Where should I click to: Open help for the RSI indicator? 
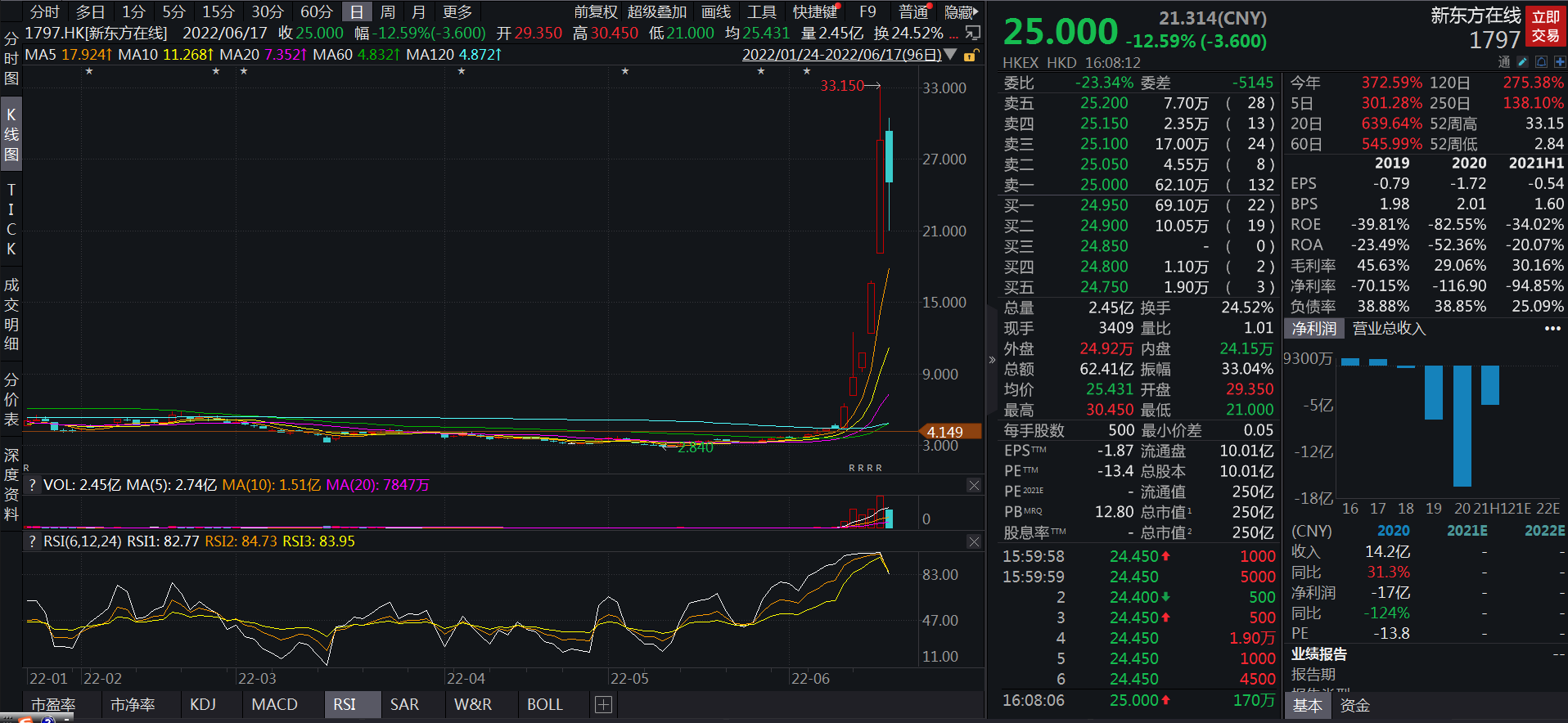pos(32,541)
